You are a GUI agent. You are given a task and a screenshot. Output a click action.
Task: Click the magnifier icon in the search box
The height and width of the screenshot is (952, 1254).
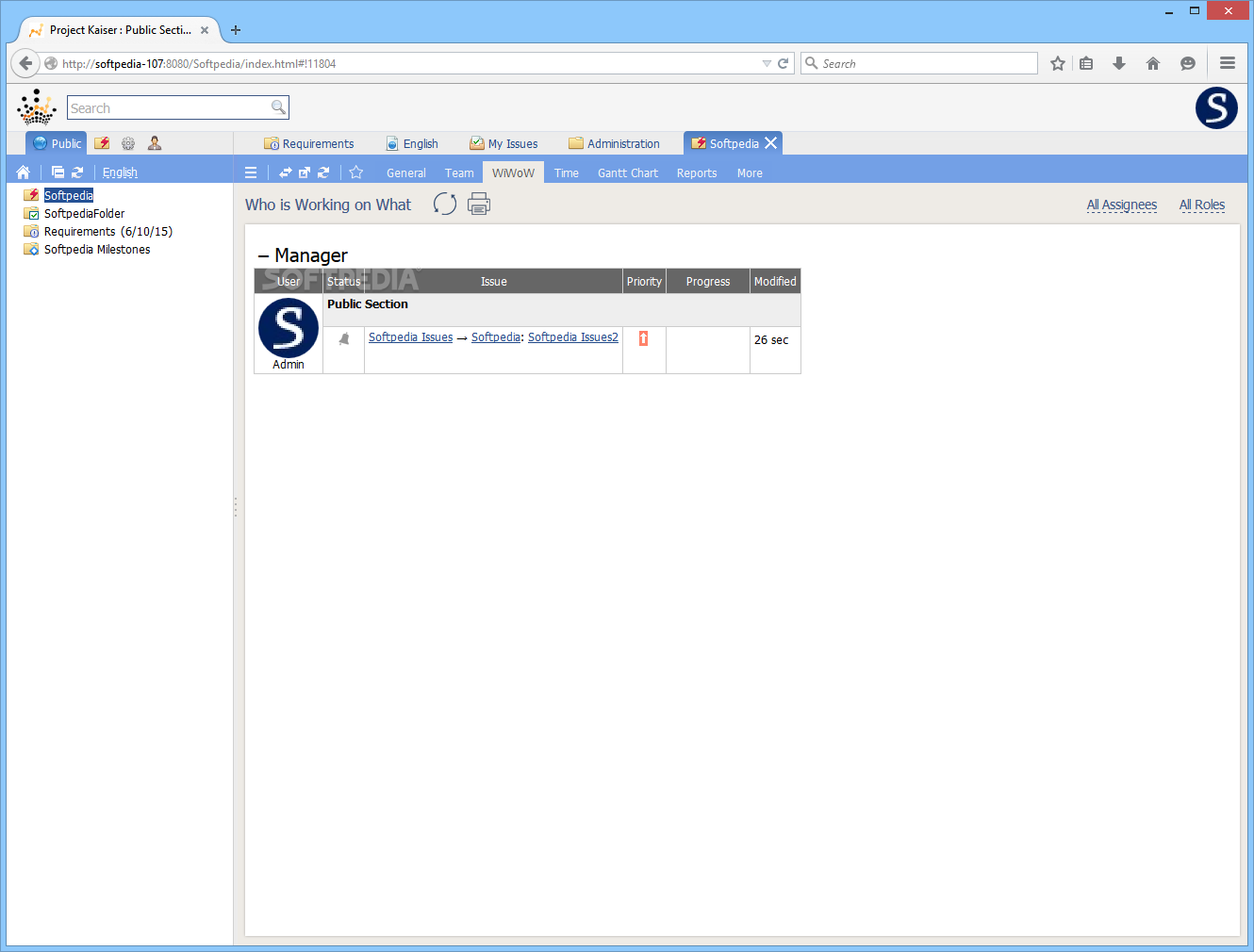pyautogui.click(x=278, y=107)
